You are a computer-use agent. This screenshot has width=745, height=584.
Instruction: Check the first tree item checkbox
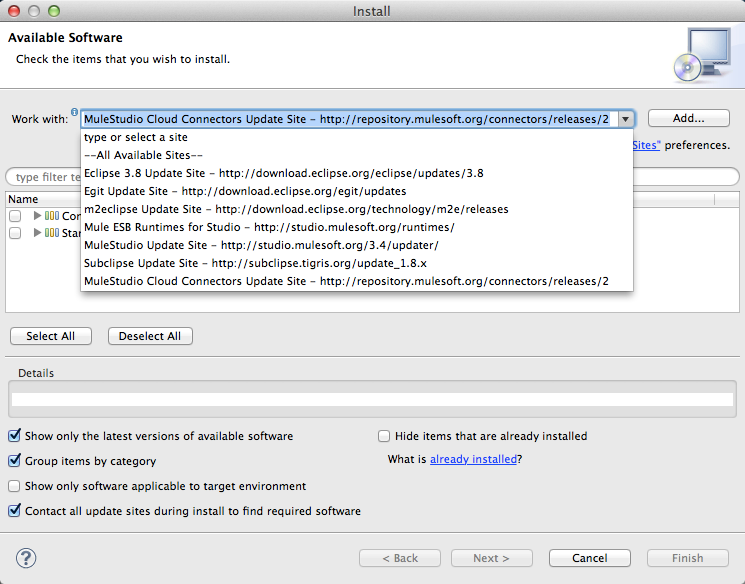[x=15, y=216]
